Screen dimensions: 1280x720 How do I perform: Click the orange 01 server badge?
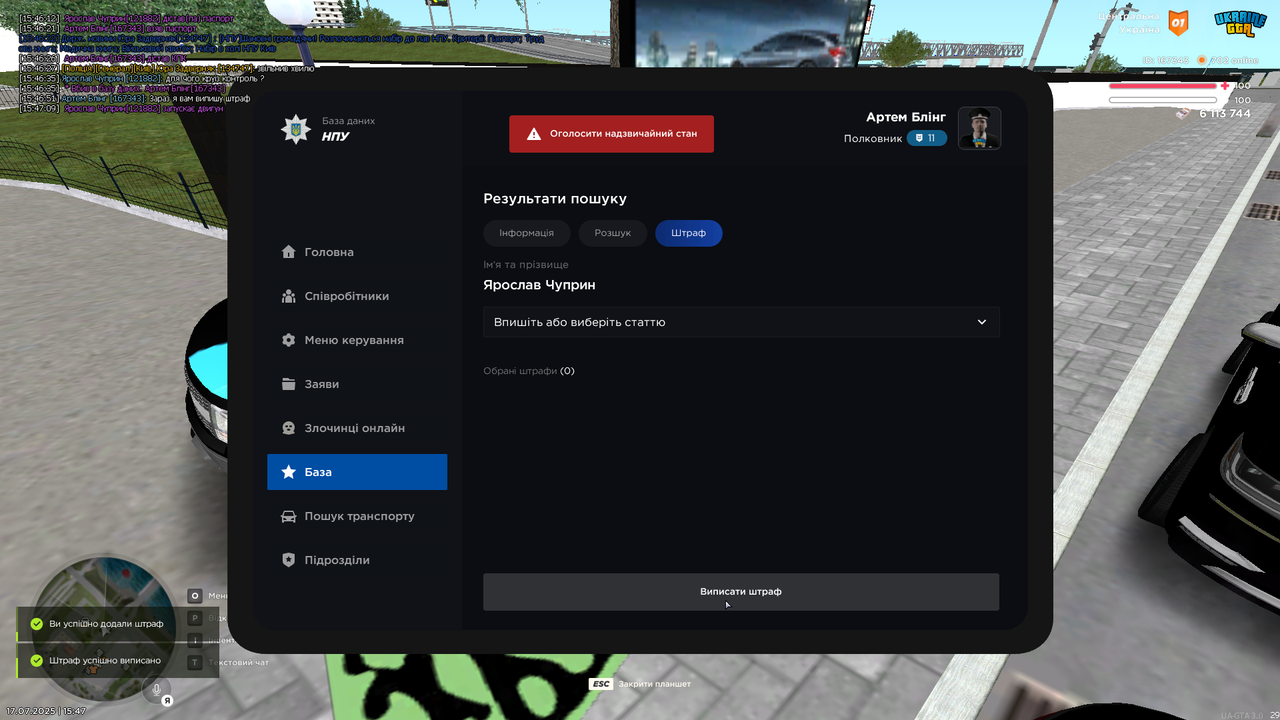1179,21
